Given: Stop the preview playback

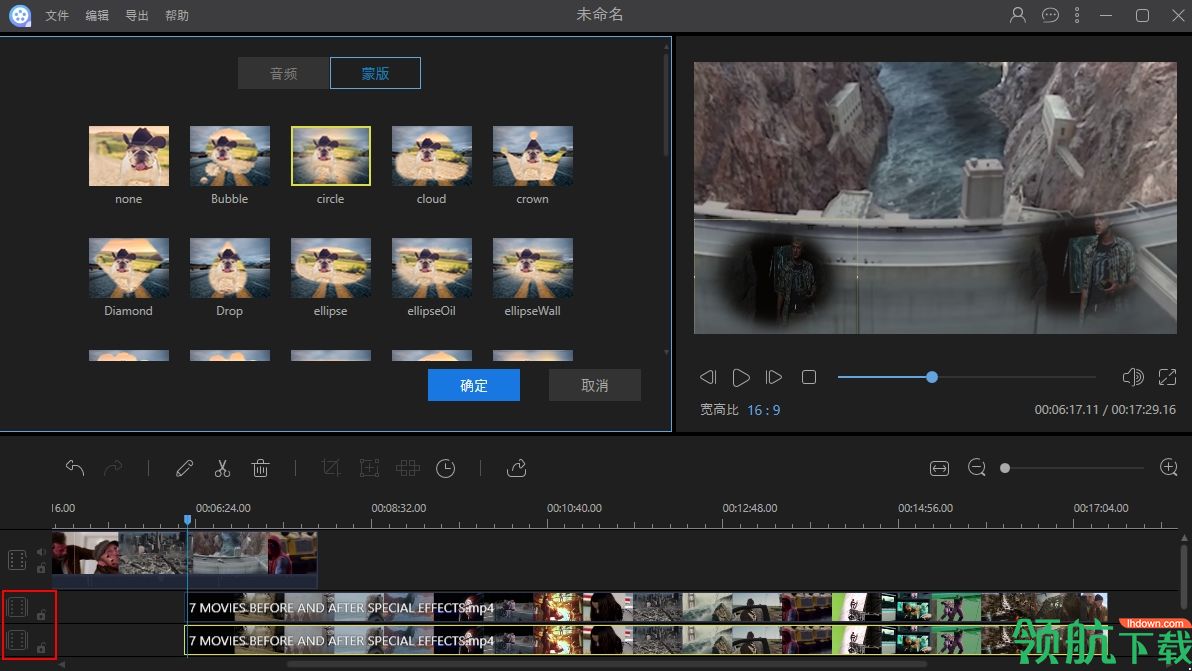Looking at the screenshot, I should click(x=809, y=377).
